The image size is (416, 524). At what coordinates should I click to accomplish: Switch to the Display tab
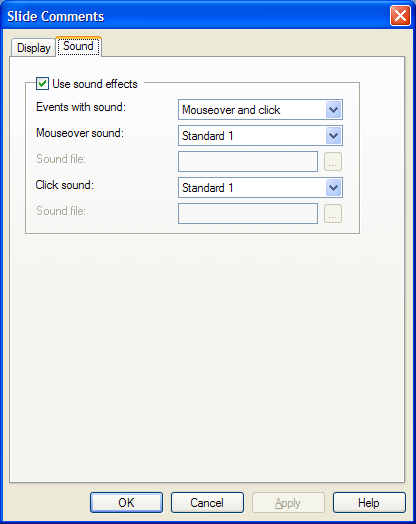point(33,48)
